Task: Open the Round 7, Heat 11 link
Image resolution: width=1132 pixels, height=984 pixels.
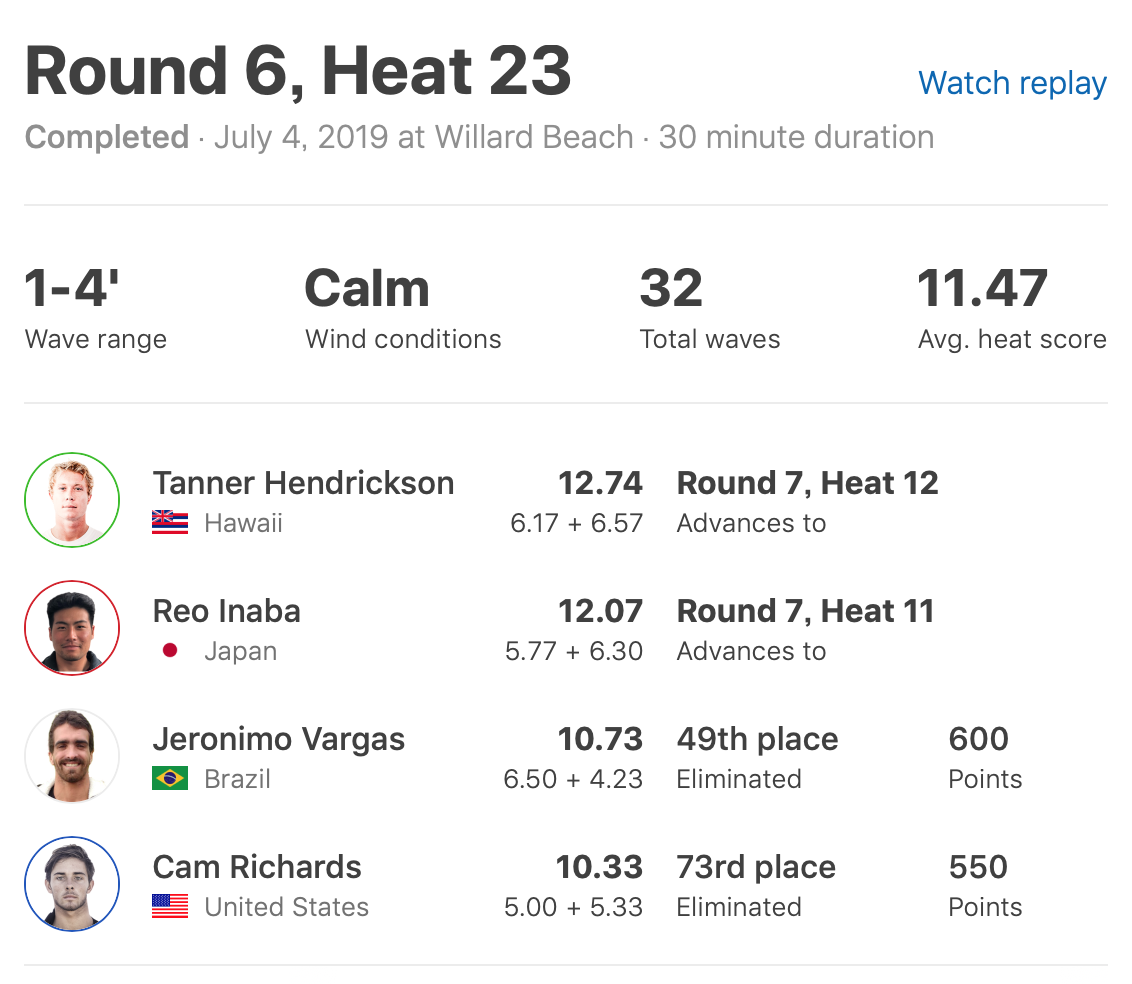Action: pyautogui.click(x=805, y=612)
